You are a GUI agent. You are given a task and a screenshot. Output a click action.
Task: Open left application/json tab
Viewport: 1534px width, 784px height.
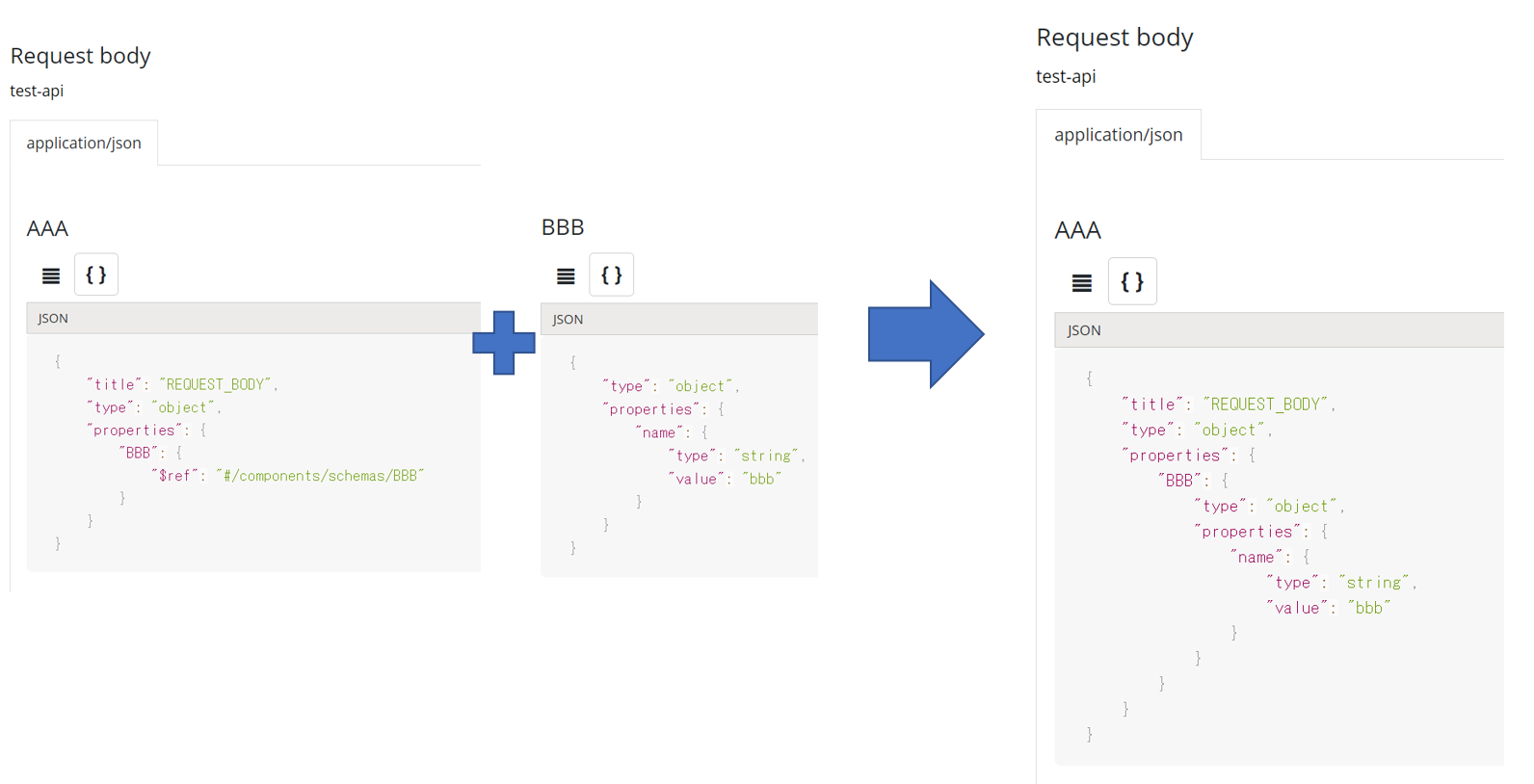pos(84,143)
